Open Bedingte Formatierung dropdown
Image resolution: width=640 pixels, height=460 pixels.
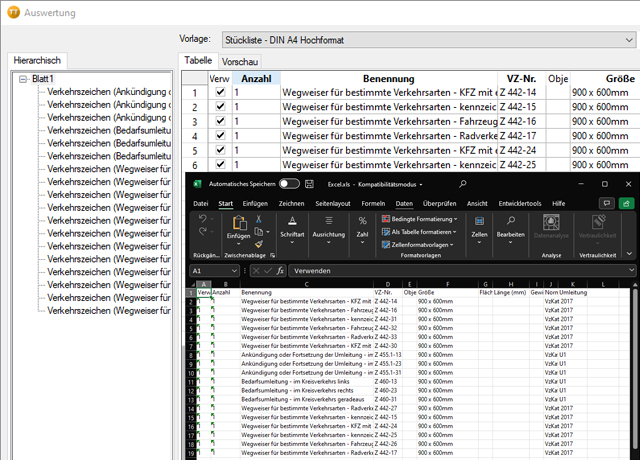point(419,219)
